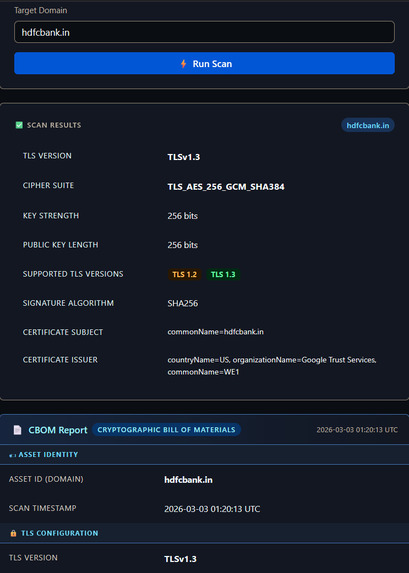The width and height of the screenshot is (409, 573).
Task: Click the TLSv1.3 value in Scan Results
Action: pos(183,157)
